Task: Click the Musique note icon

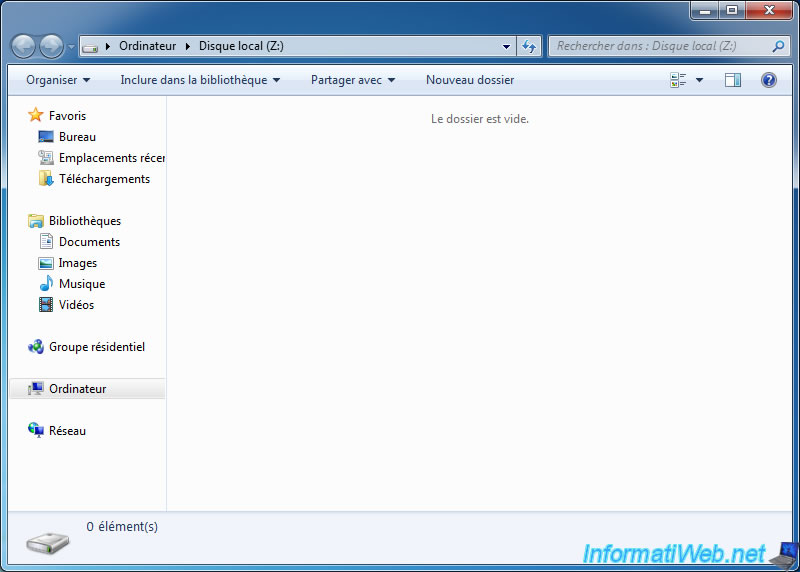Action: [46, 283]
